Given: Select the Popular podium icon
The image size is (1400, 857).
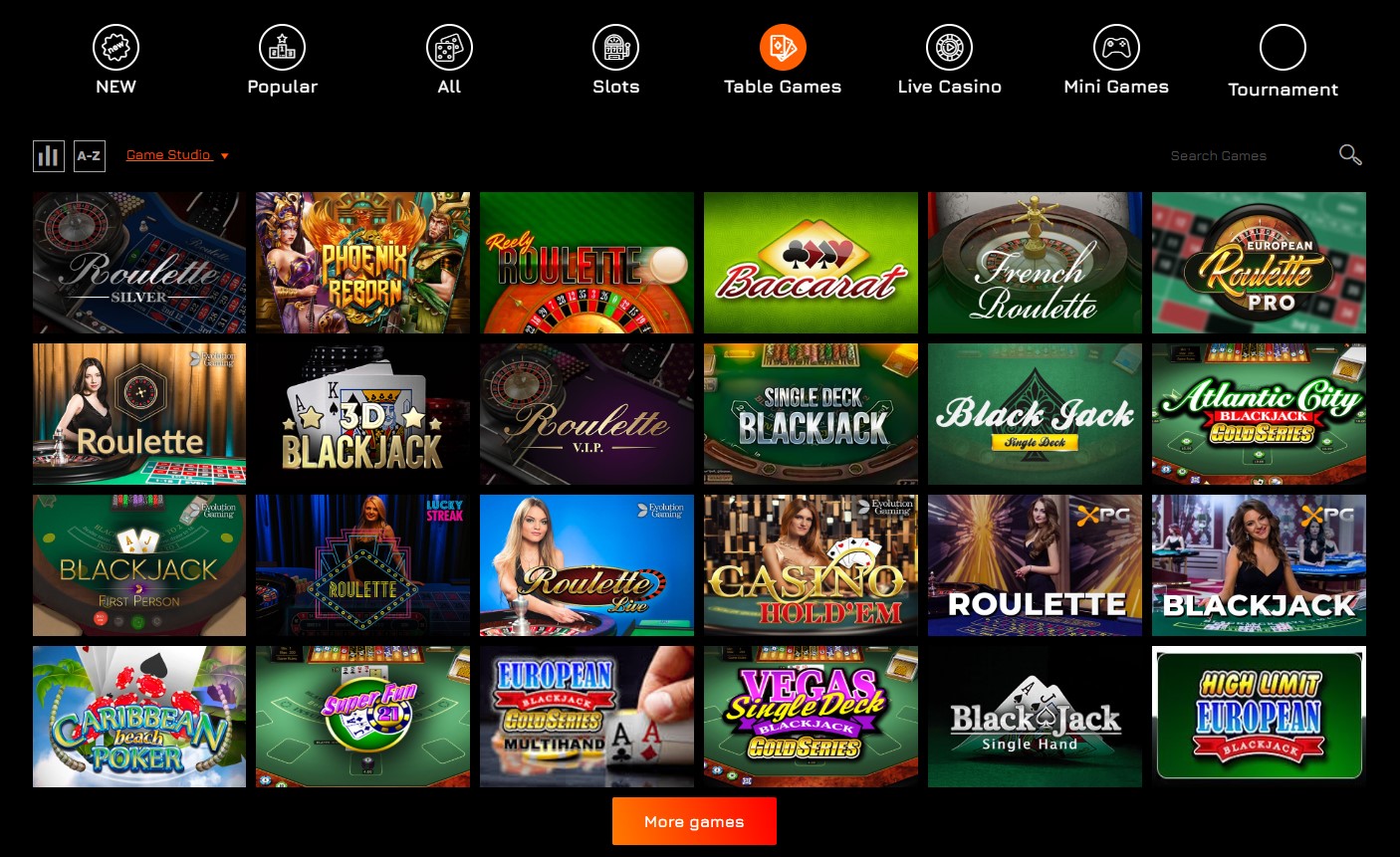Looking at the screenshot, I should click(x=282, y=47).
